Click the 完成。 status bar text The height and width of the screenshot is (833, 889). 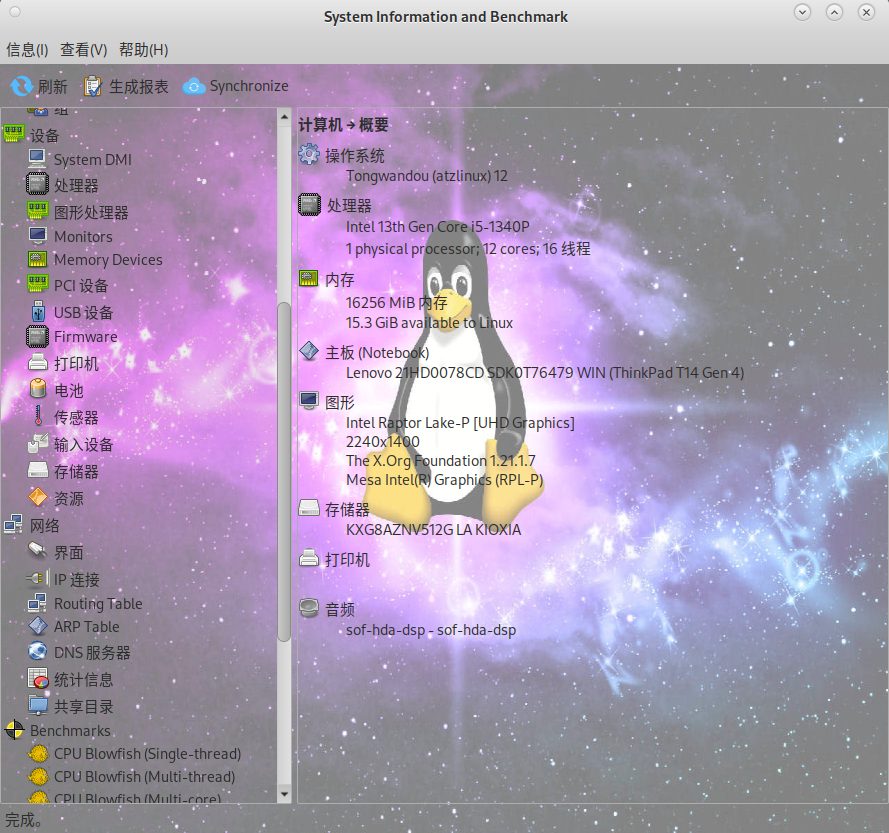click(x=23, y=820)
